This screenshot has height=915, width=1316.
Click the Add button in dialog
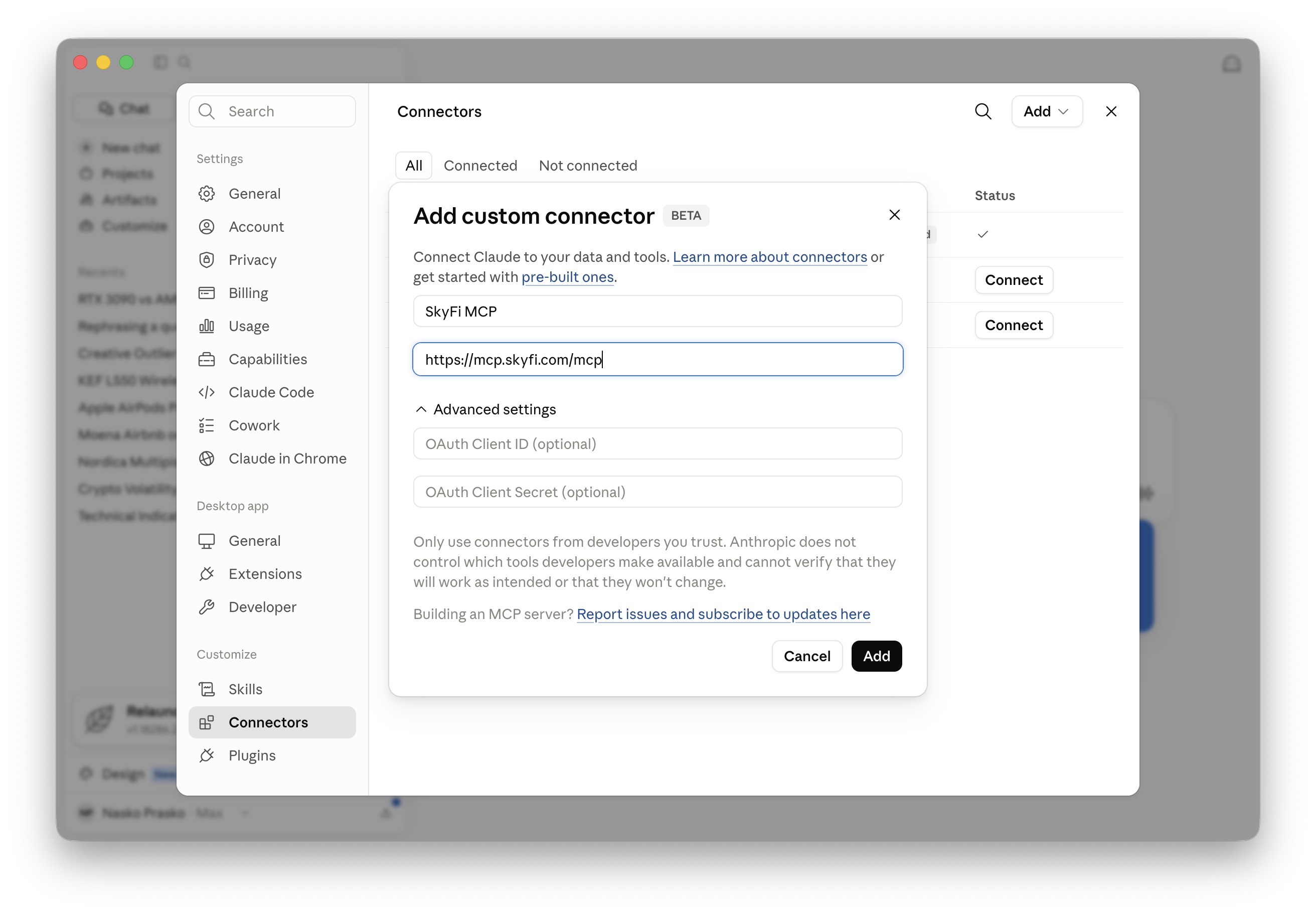coord(876,657)
